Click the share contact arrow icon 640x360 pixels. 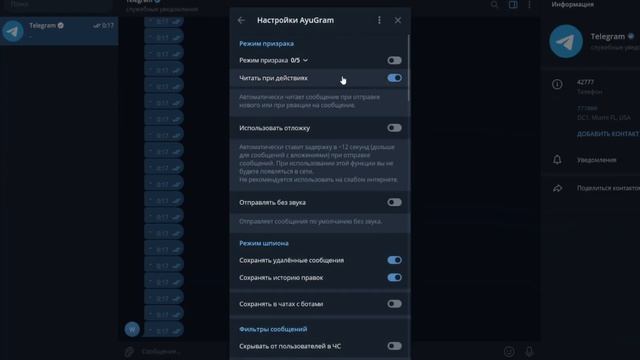[x=557, y=188]
